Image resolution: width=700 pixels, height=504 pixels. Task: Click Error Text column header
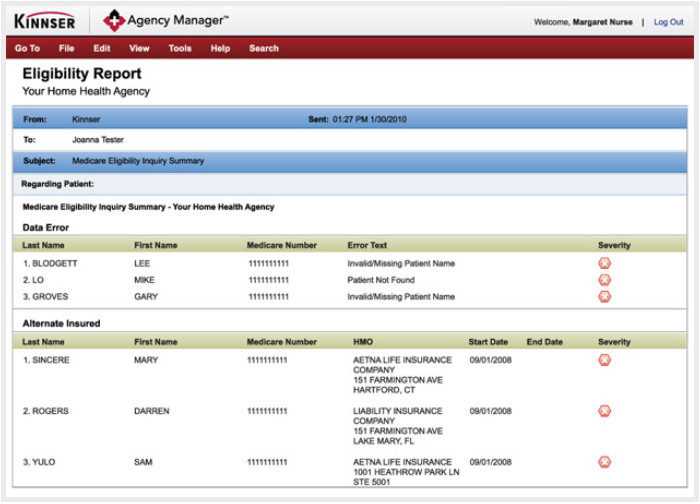pyautogui.click(x=367, y=245)
